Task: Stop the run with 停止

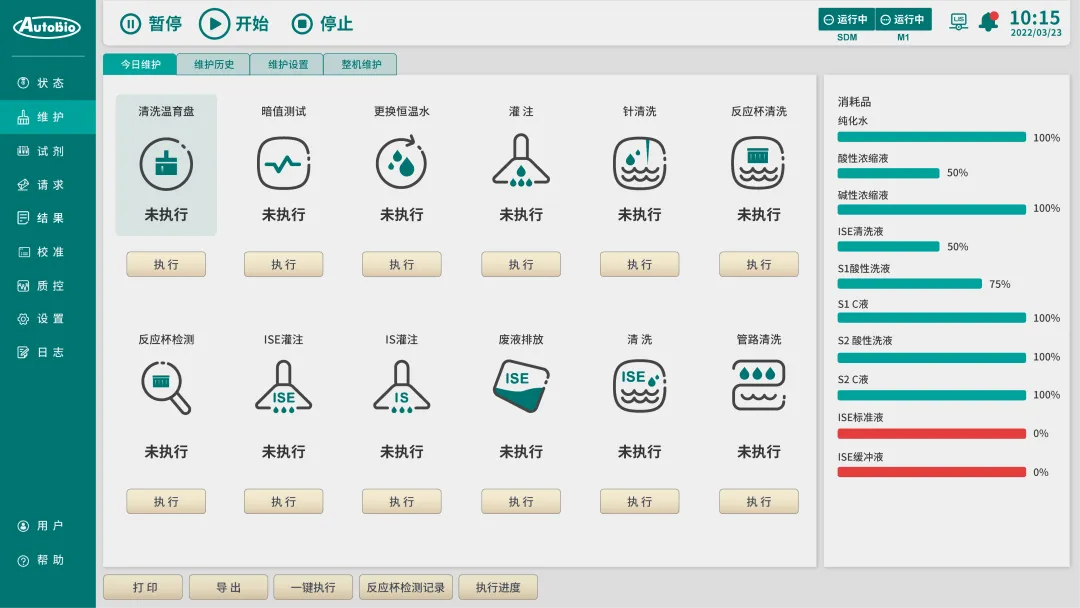Action: (322, 24)
